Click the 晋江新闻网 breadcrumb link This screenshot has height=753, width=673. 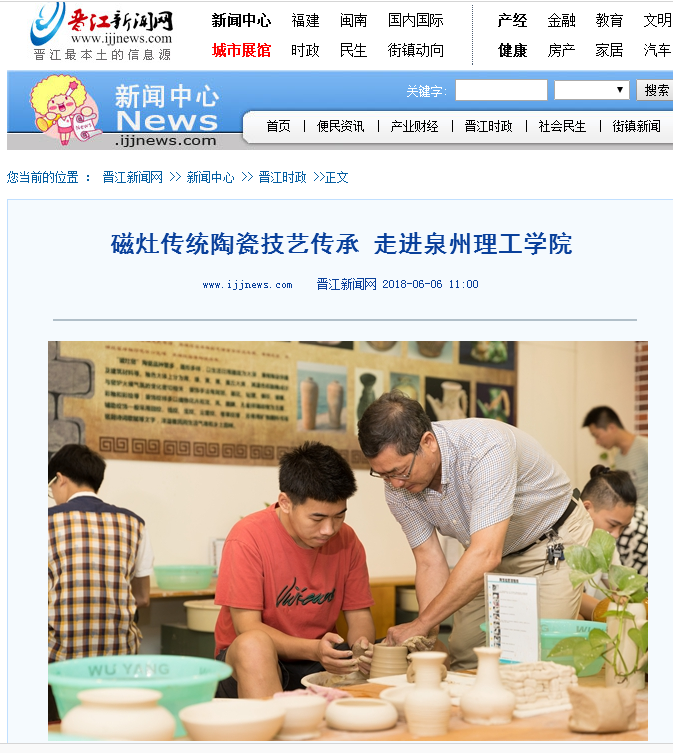[x=133, y=178]
